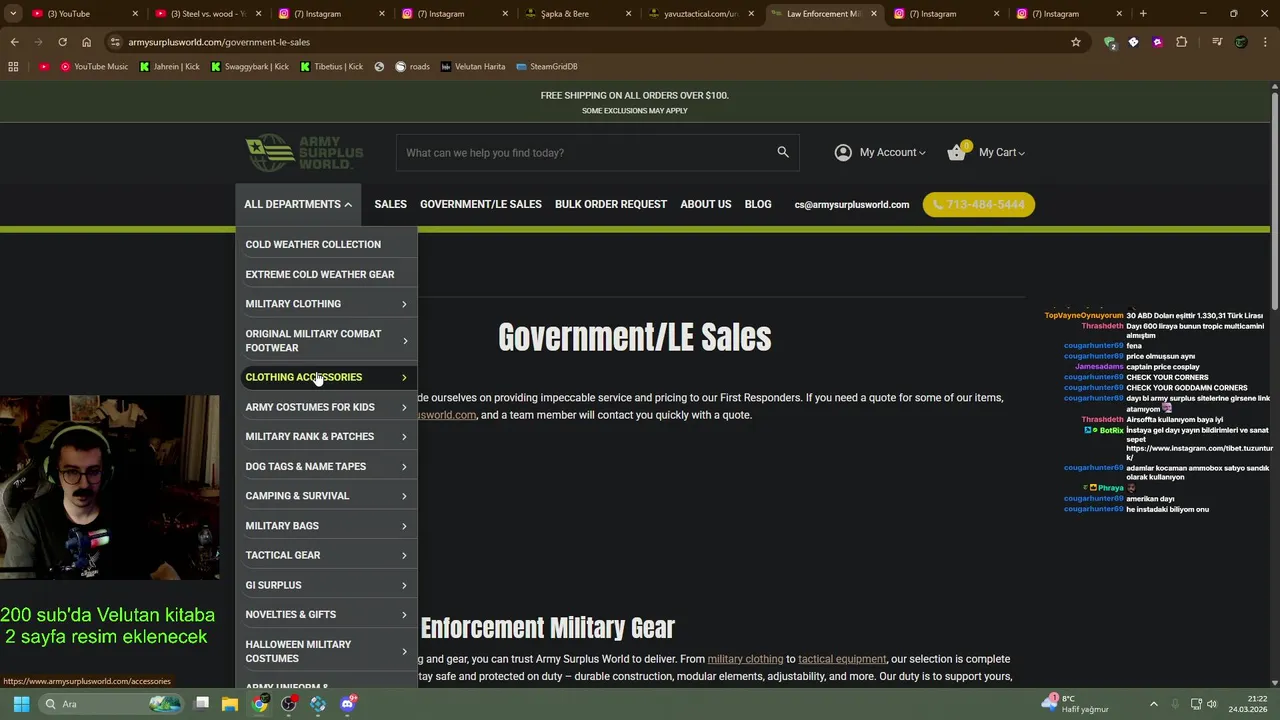Expand ARMY COSTUMES FOR KIDS submenu
The width and height of the screenshot is (1280, 720).
(x=404, y=407)
